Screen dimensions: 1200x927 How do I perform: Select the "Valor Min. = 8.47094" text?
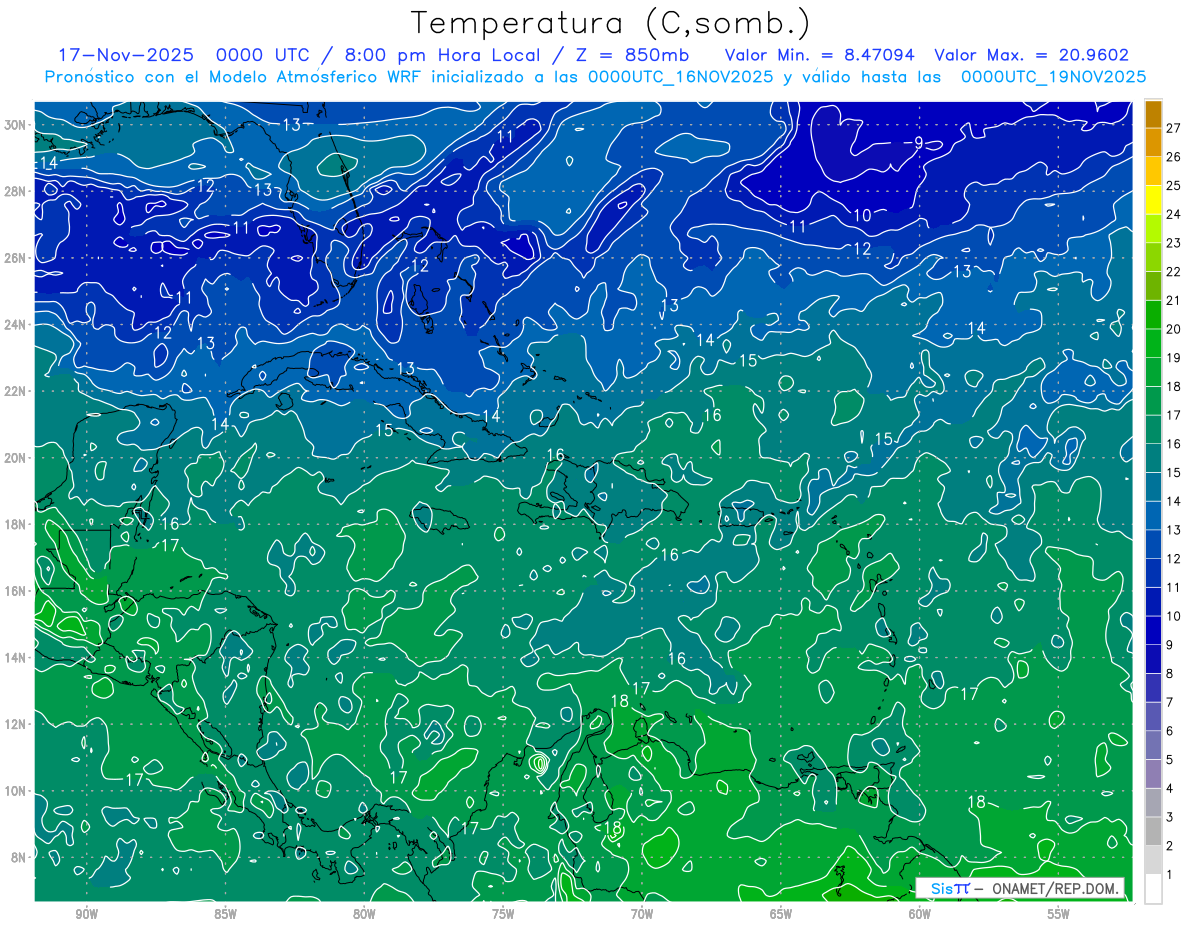[x=819, y=55]
